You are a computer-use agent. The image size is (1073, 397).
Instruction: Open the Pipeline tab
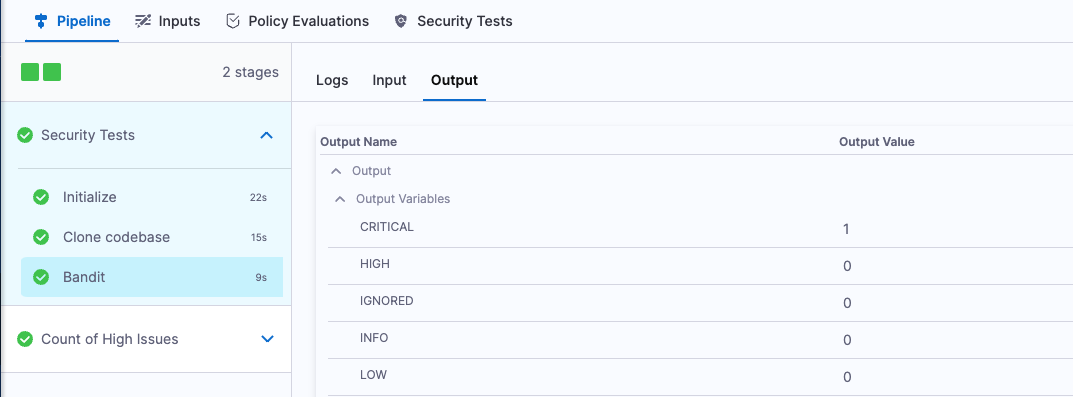click(73, 21)
